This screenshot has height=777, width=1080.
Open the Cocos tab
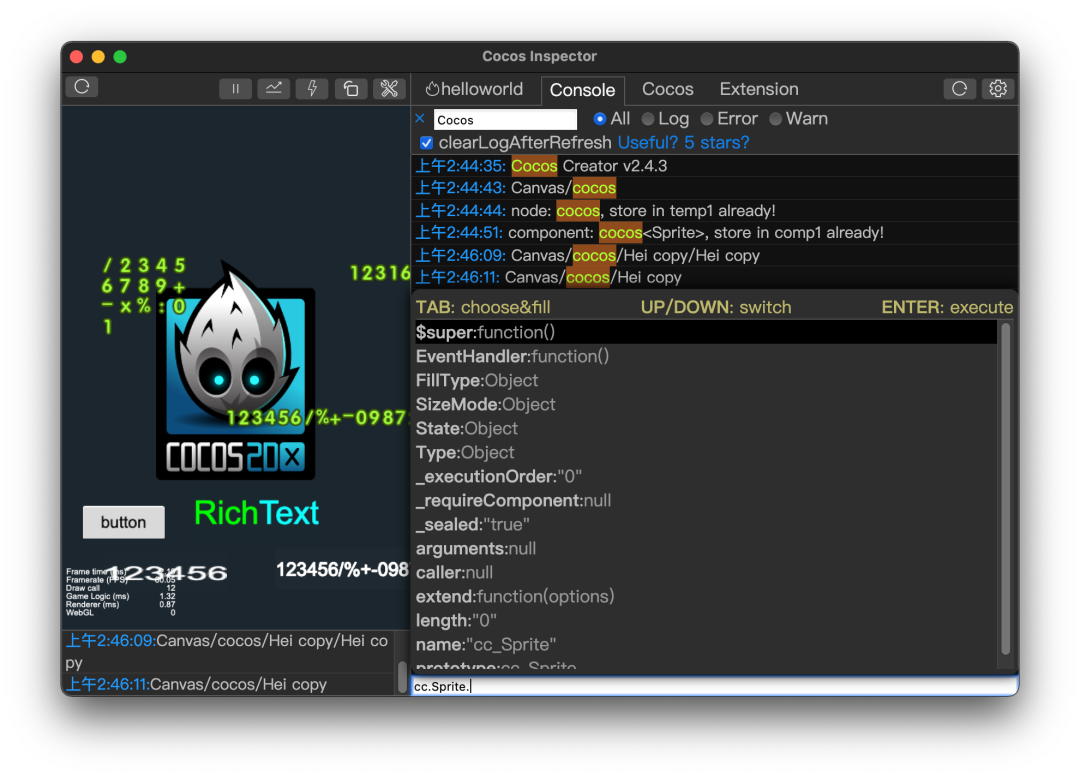click(x=667, y=89)
